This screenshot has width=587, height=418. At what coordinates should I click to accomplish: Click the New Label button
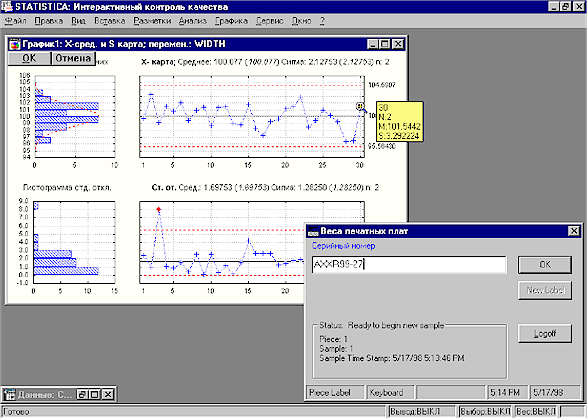click(x=545, y=290)
